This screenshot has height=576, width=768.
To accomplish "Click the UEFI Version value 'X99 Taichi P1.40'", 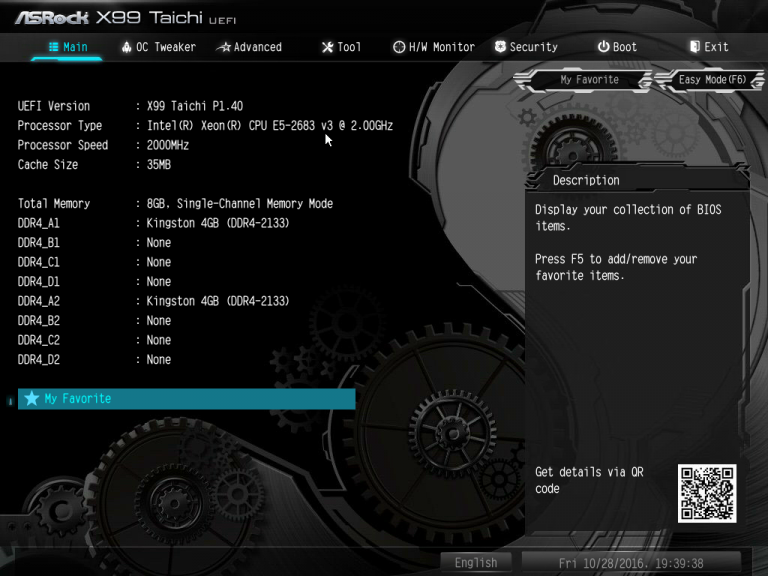I will coord(195,106).
